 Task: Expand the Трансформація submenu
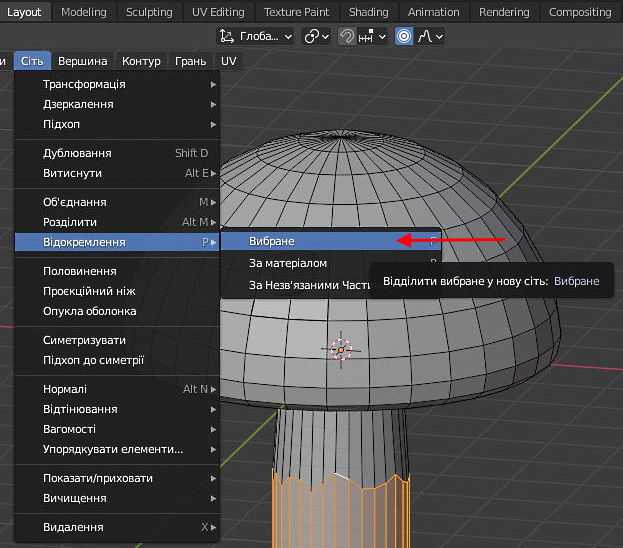coord(117,84)
